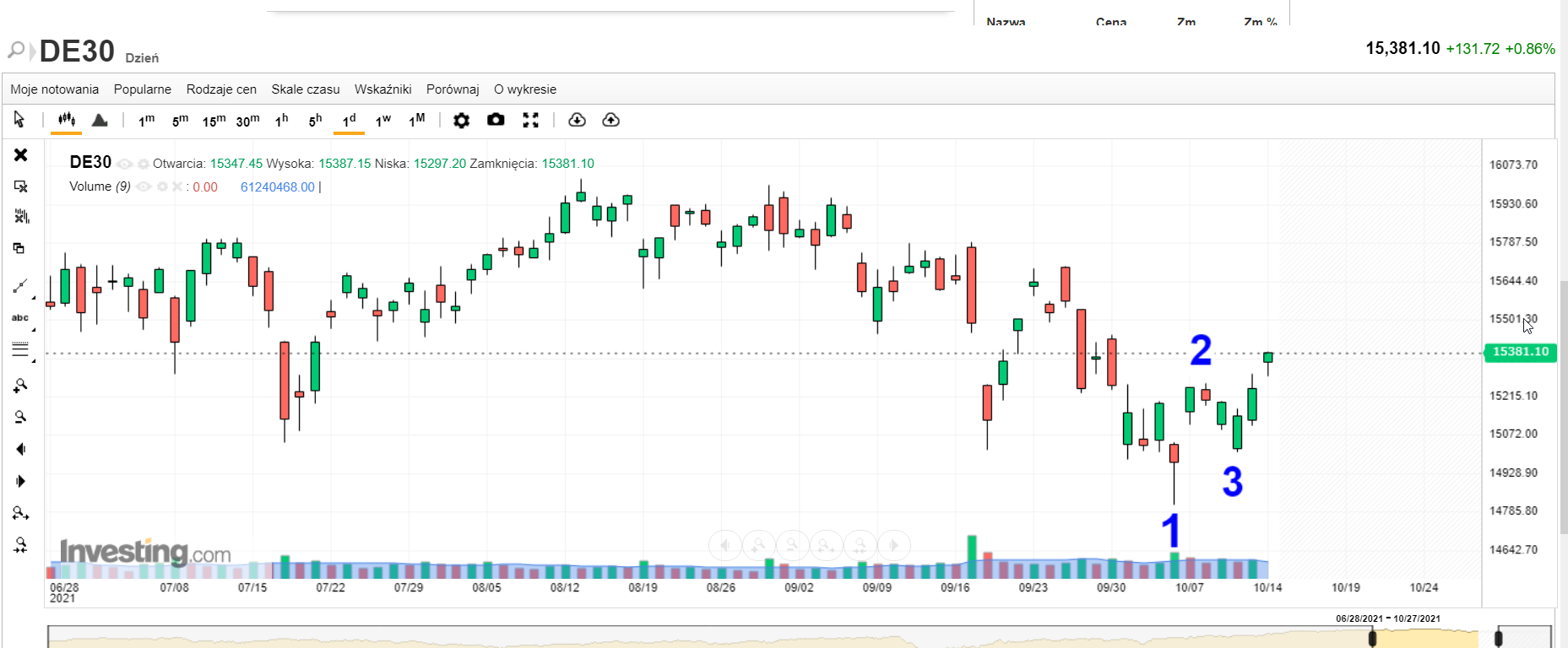Click faded scroll-right circle button on chart

[x=894, y=545]
